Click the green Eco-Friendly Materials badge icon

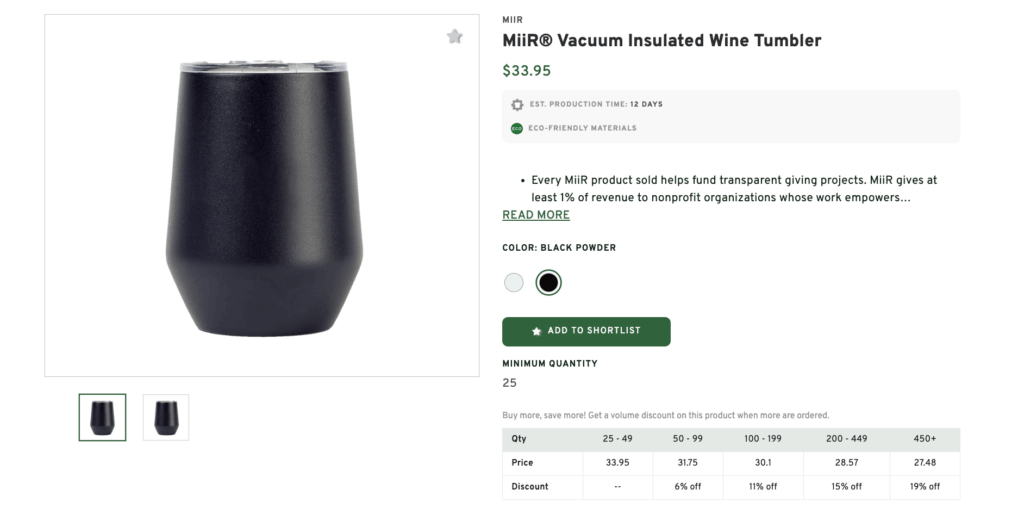click(x=517, y=128)
